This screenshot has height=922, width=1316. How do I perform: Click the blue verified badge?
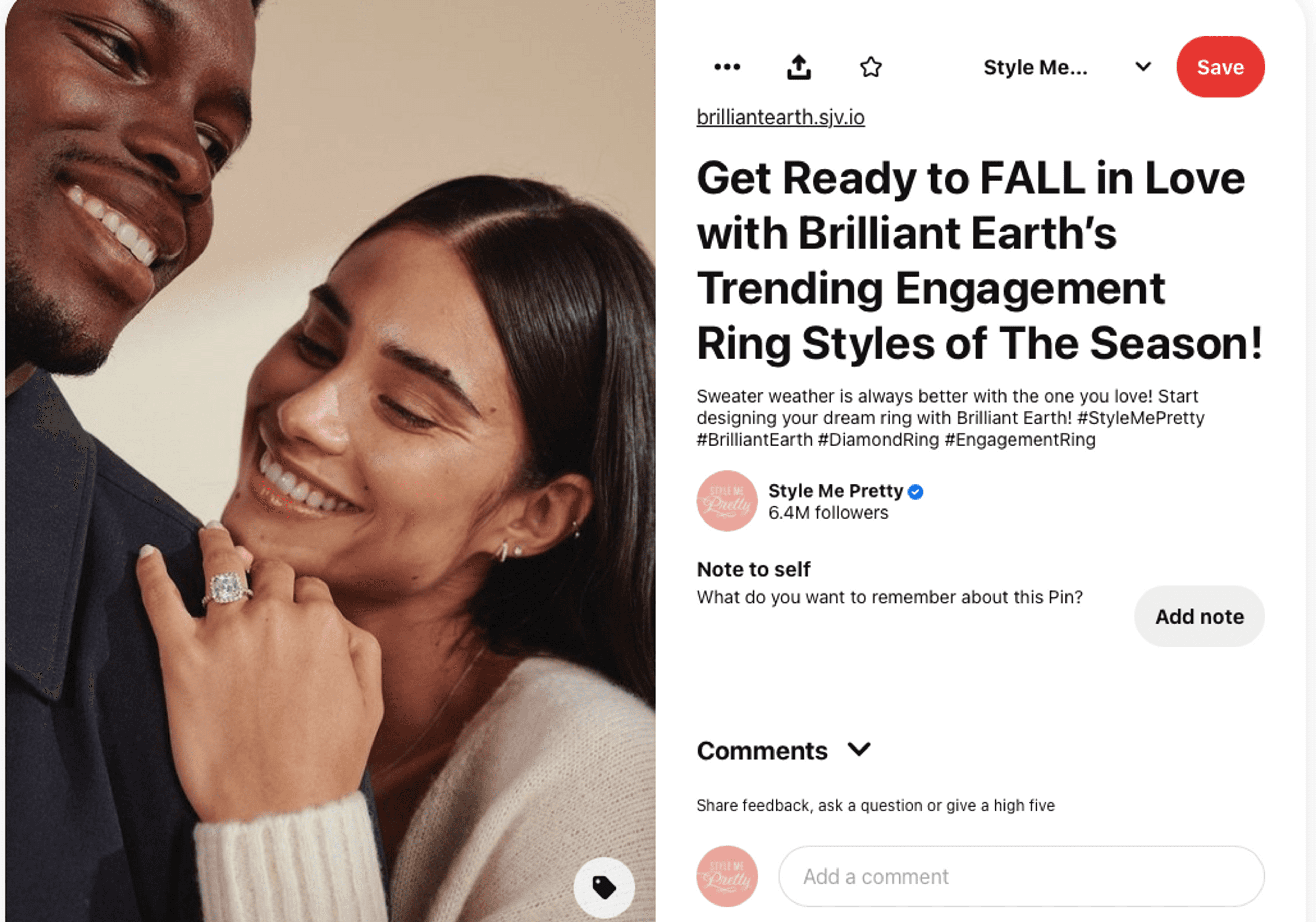pyautogui.click(x=915, y=491)
